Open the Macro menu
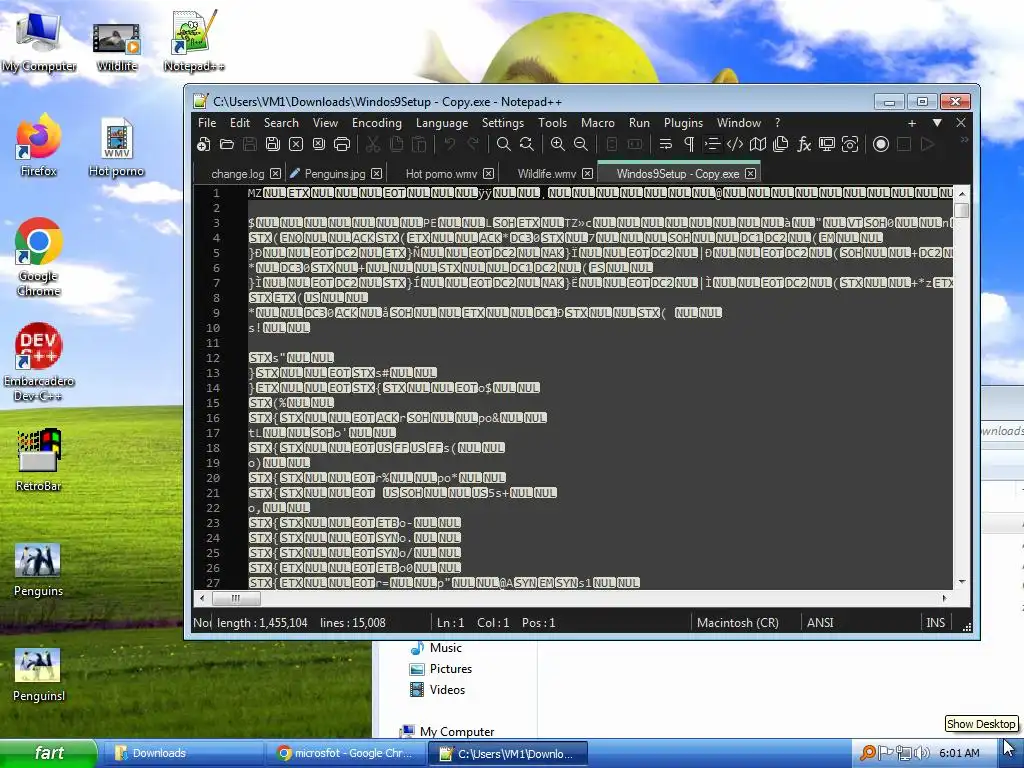This screenshot has width=1024, height=768. pos(598,123)
